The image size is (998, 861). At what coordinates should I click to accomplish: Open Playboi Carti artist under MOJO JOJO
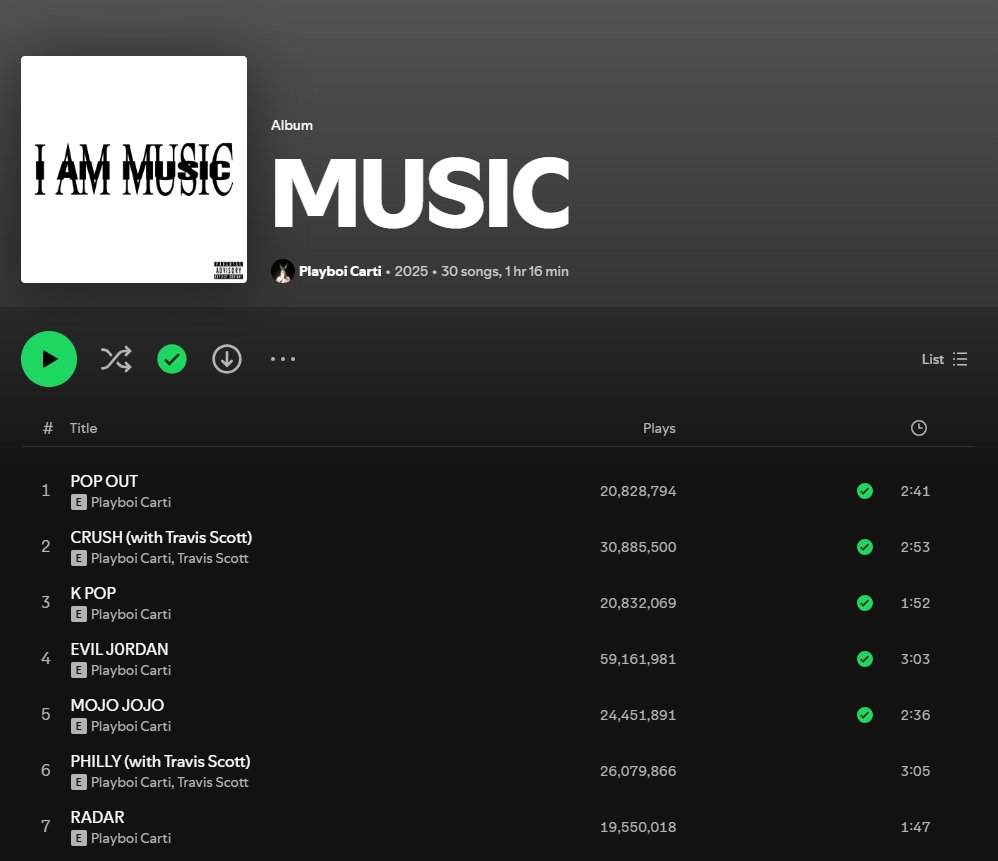(130, 726)
